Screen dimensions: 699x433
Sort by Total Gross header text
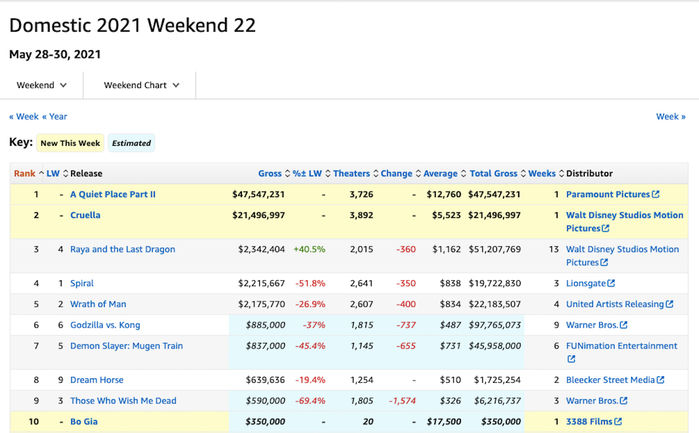tap(493, 173)
